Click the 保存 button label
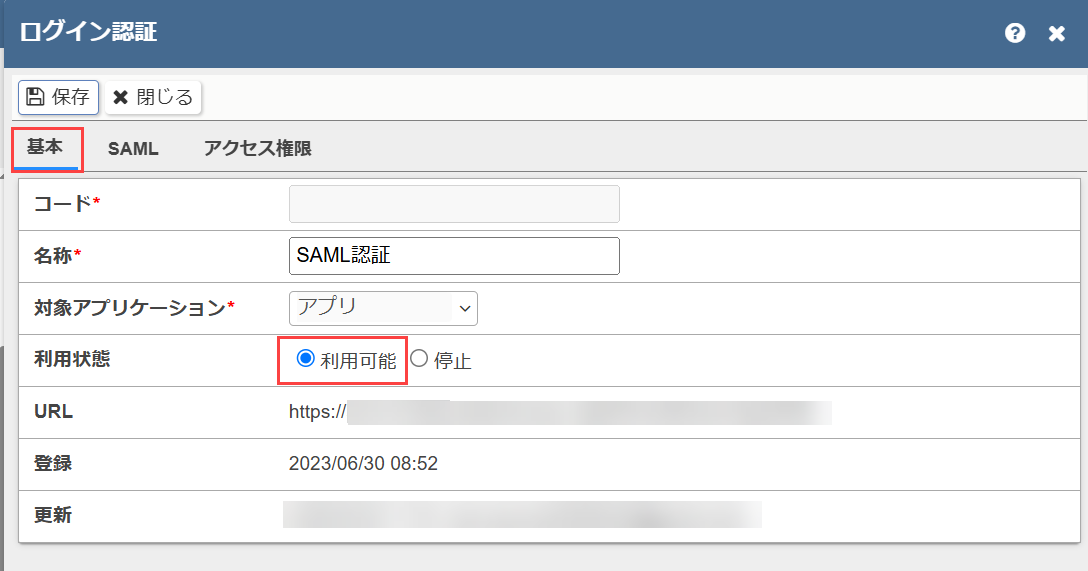This screenshot has height=571, width=1088. point(71,96)
